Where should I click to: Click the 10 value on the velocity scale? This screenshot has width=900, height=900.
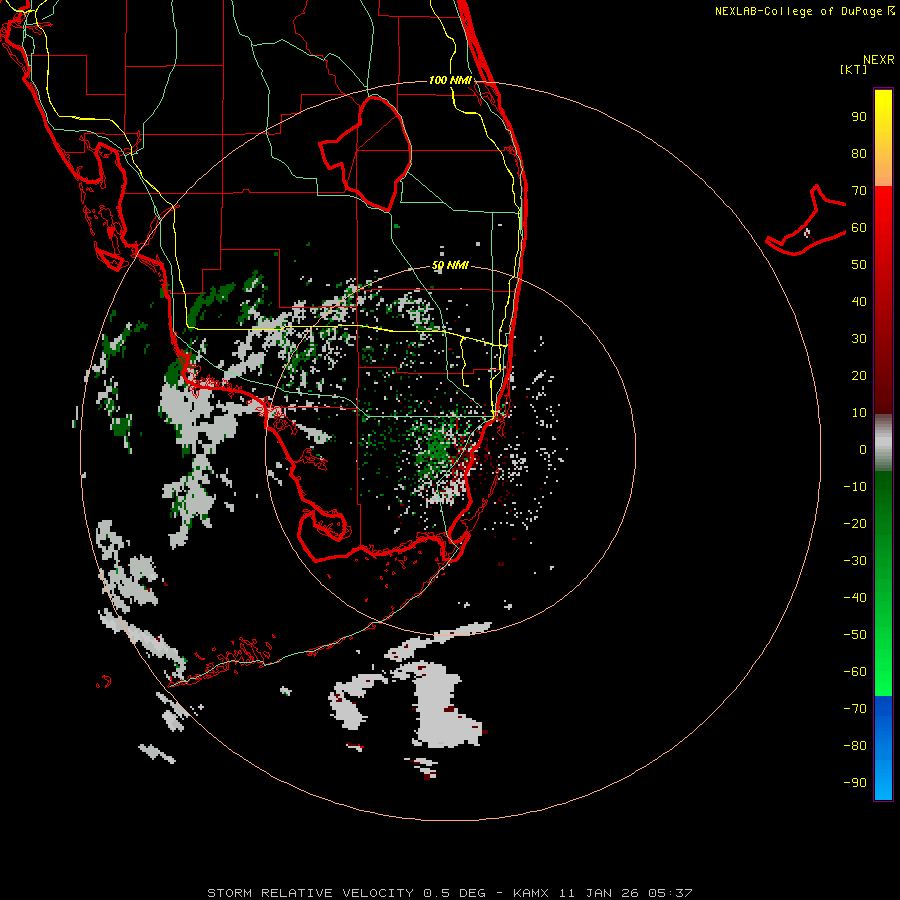click(859, 413)
